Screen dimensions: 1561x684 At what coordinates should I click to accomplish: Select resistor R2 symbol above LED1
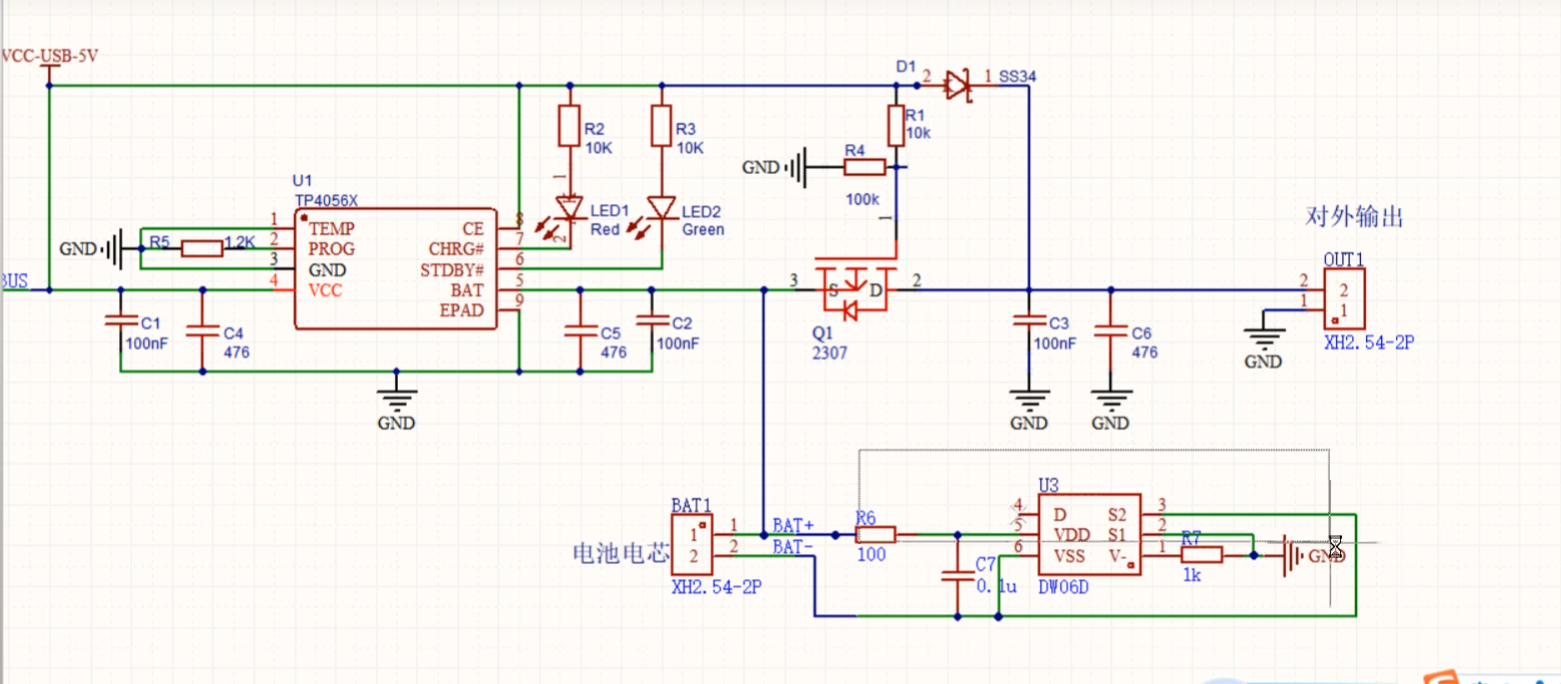coord(568,126)
